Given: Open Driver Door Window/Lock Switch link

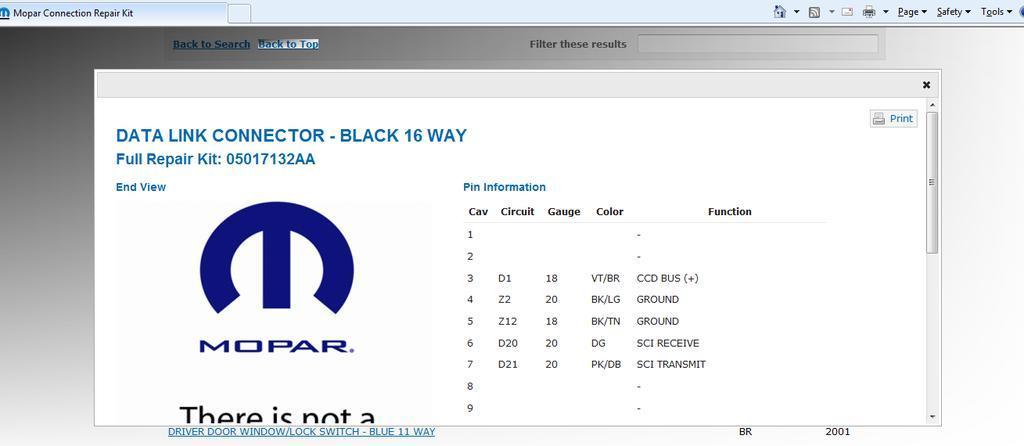Looking at the screenshot, I should (302, 432).
